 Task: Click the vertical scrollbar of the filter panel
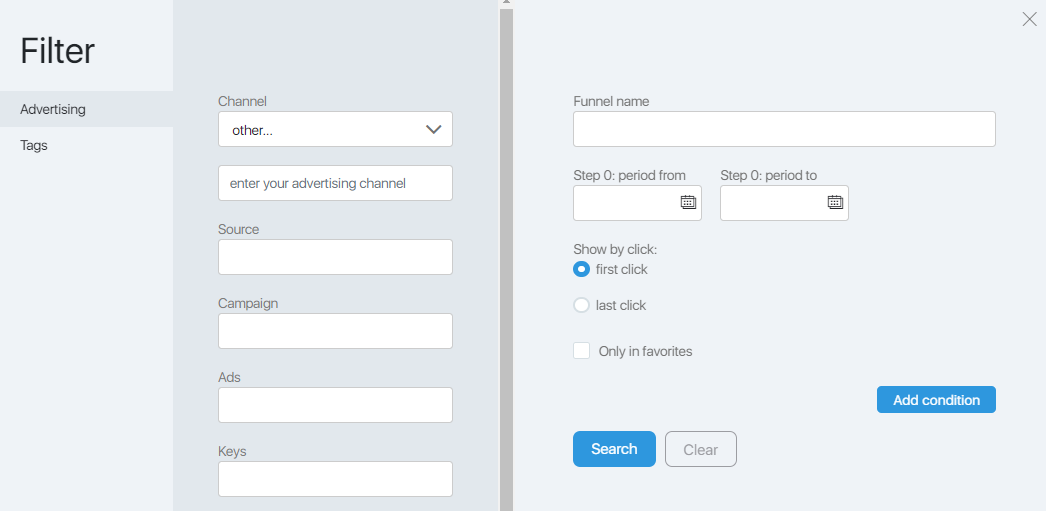click(x=506, y=260)
